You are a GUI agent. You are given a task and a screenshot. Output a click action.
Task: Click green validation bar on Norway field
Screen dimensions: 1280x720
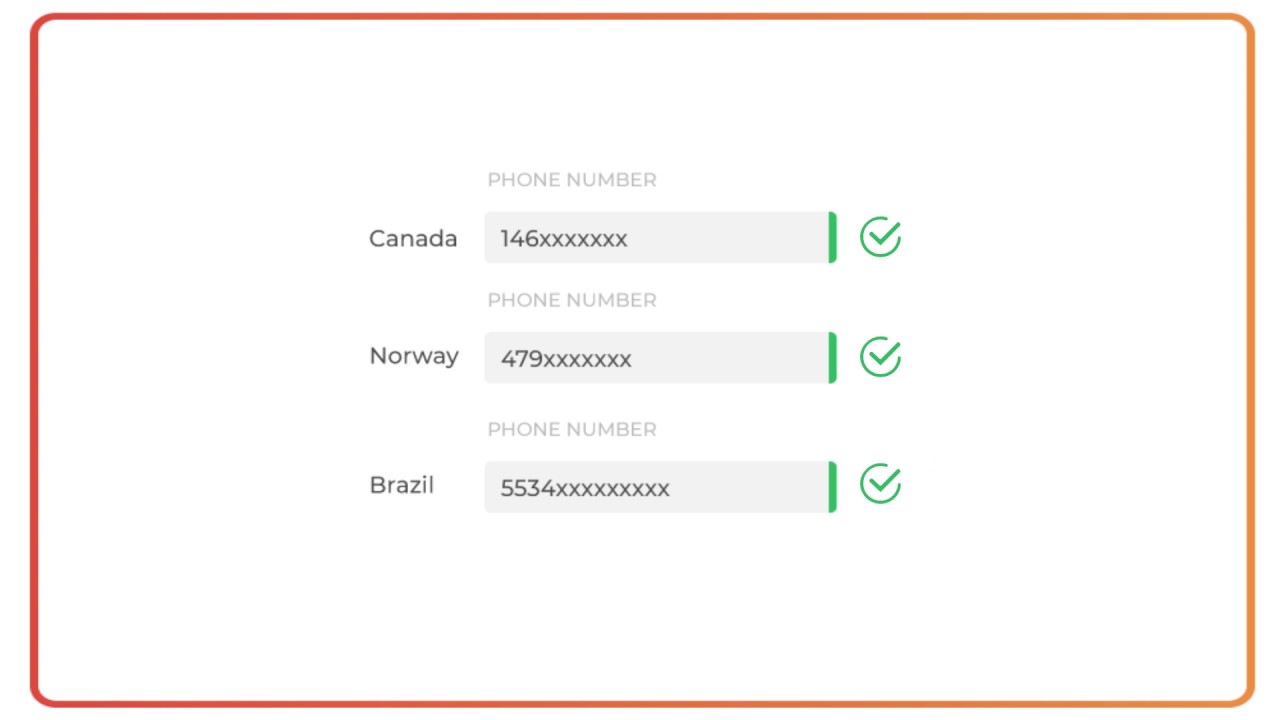(x=832, y=358)
